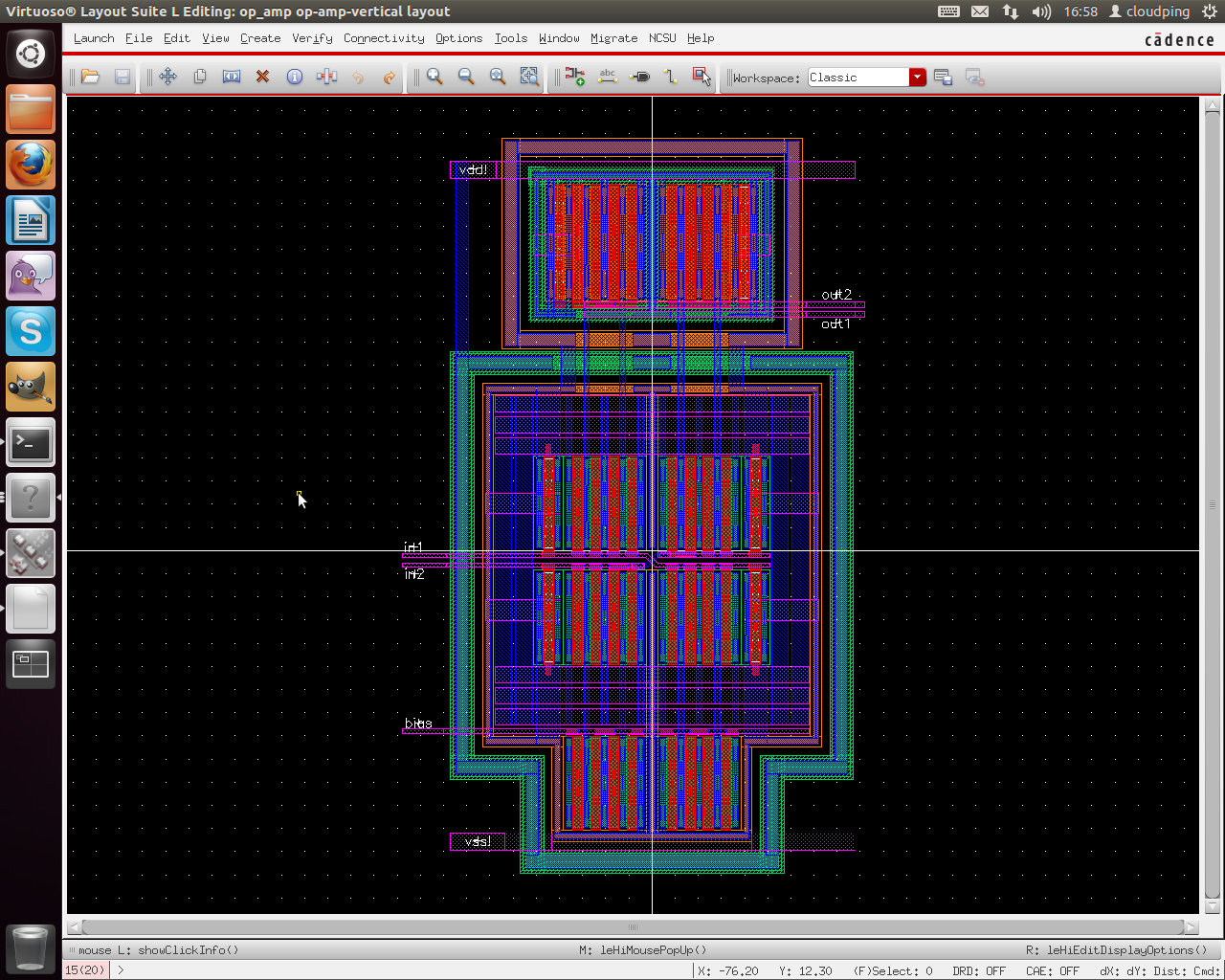Click the Copy tool icon

tap(200, 77)
